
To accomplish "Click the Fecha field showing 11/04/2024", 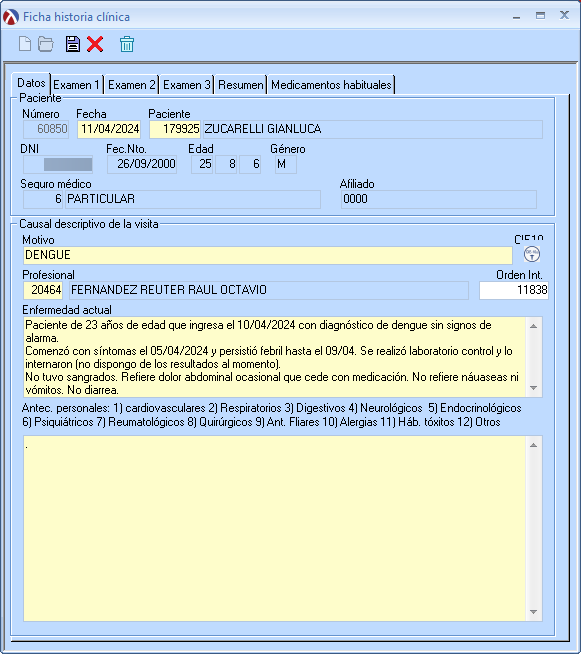I will [x=109, y=129].
